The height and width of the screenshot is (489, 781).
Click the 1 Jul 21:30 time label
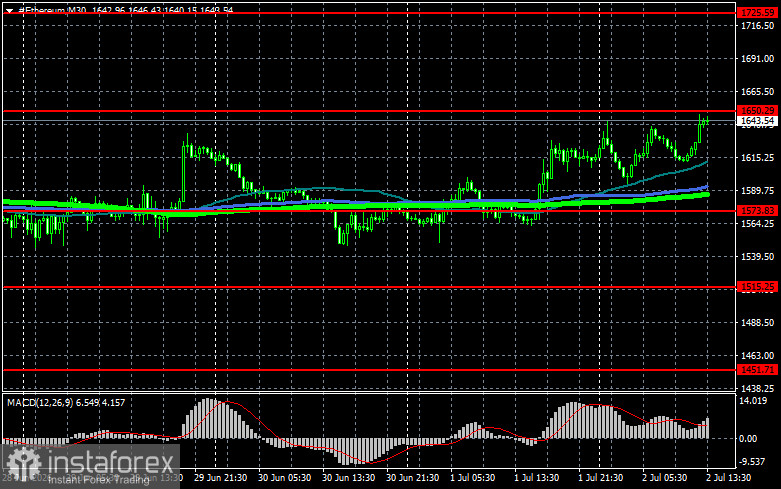(600, 478)
